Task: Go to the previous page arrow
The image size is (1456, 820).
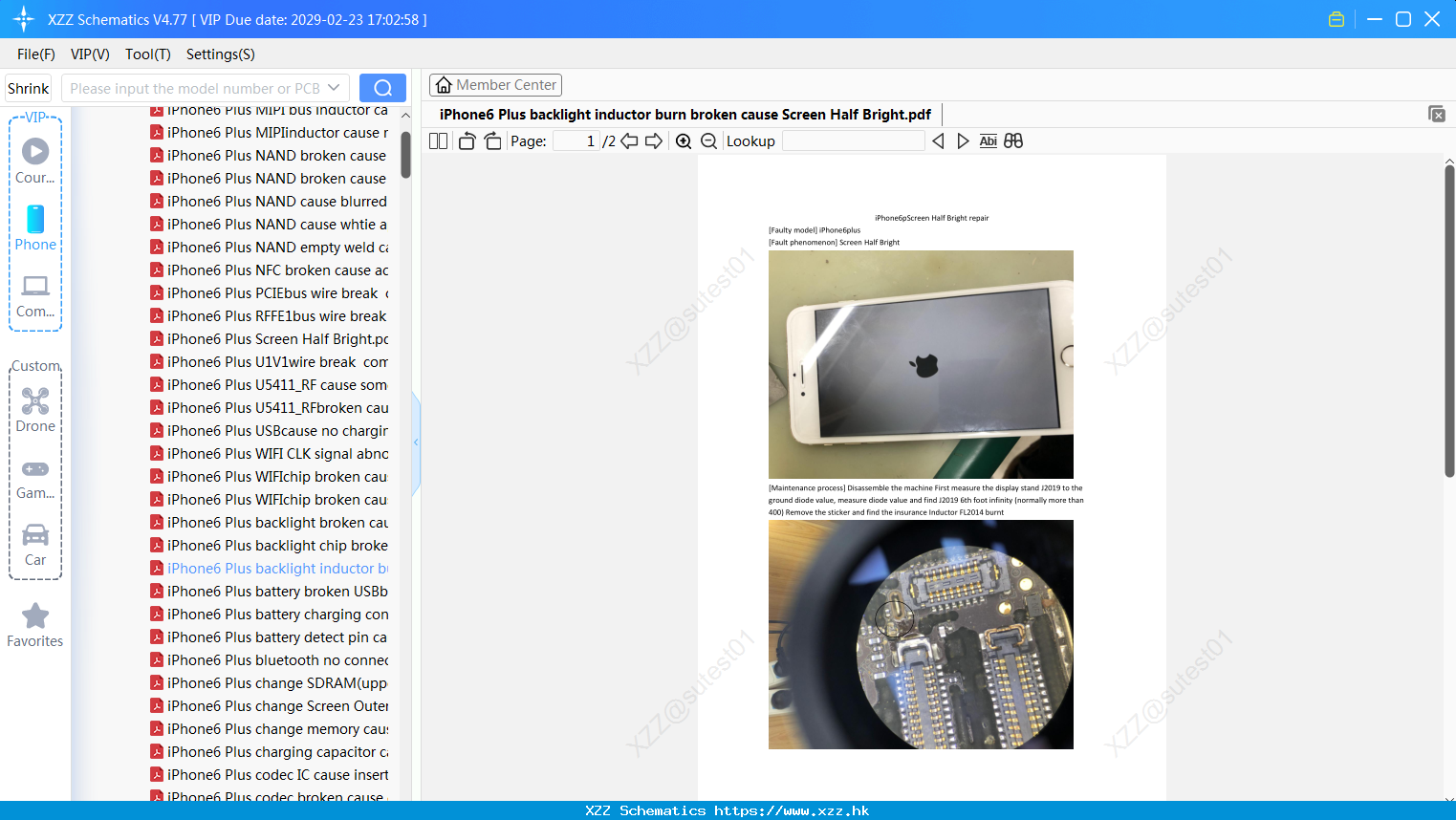Action: pos(629,141)
